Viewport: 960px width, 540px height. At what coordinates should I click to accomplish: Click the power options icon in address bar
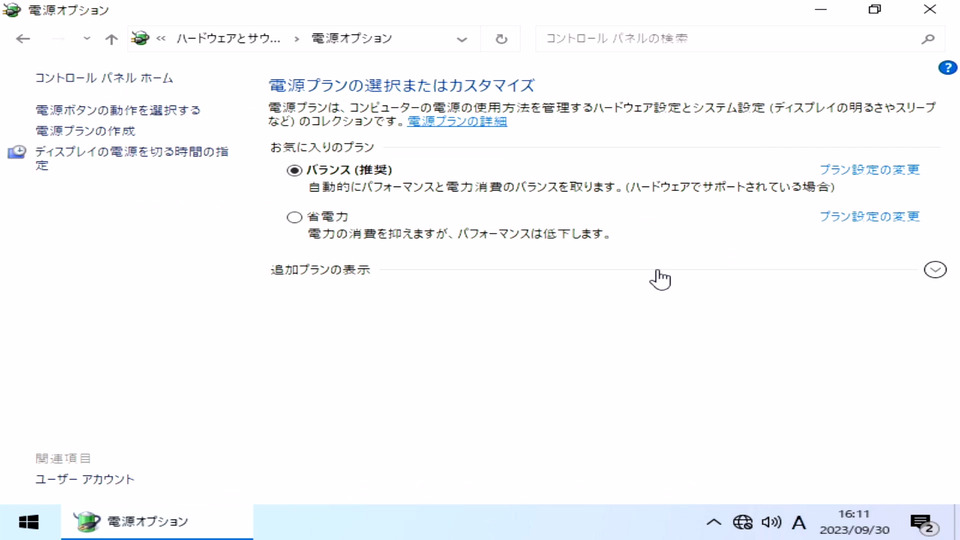point(140,38)
